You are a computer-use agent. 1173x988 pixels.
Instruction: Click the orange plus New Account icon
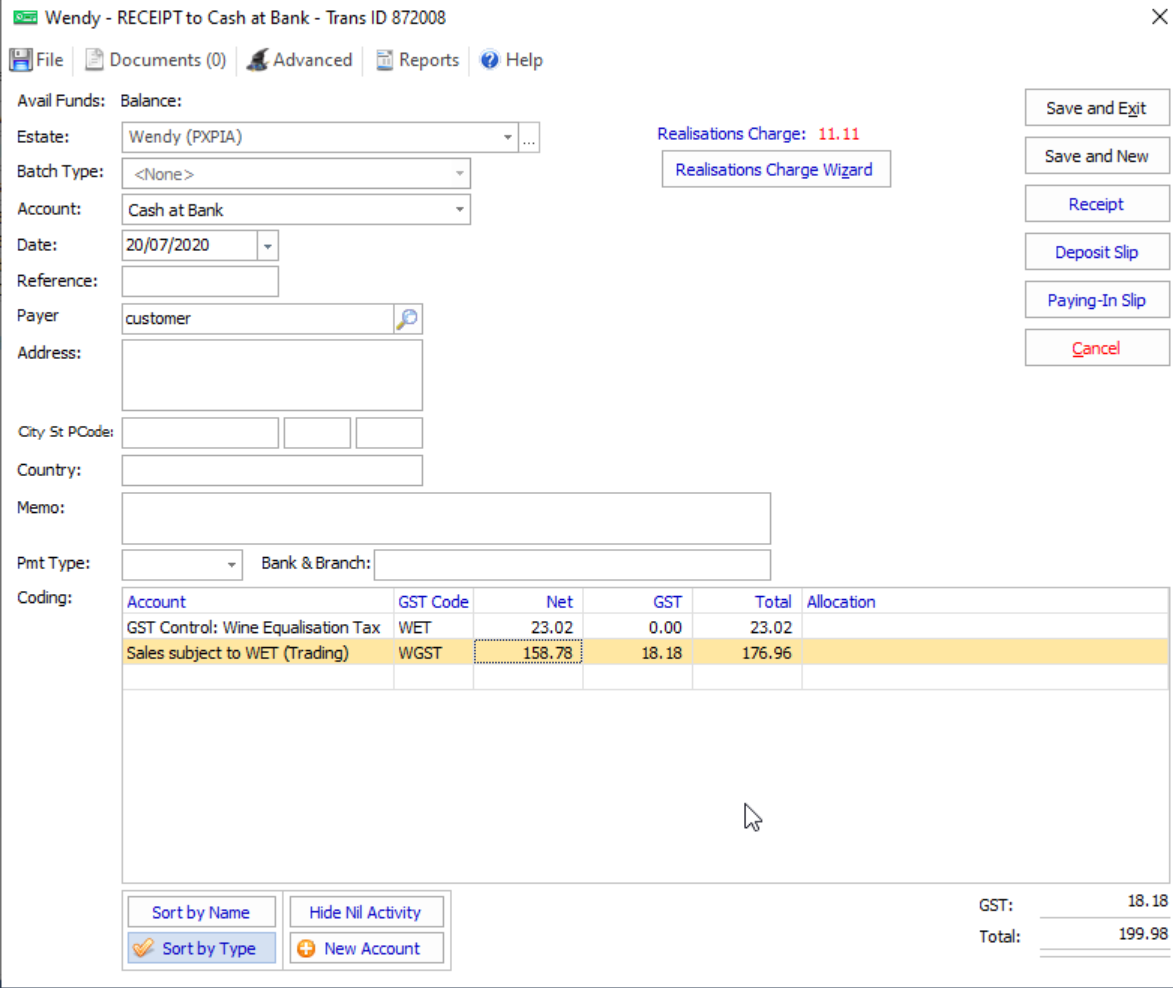306,949
